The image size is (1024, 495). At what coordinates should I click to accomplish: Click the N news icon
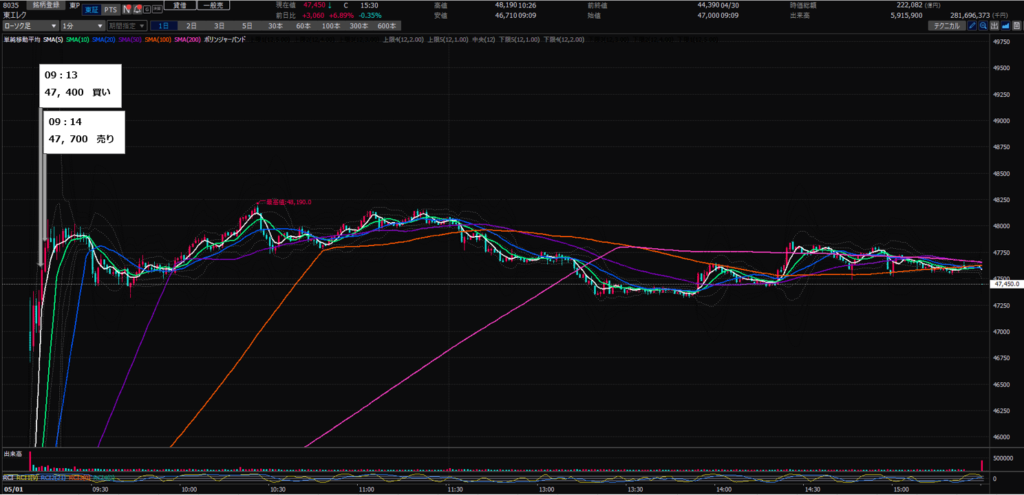127,9
